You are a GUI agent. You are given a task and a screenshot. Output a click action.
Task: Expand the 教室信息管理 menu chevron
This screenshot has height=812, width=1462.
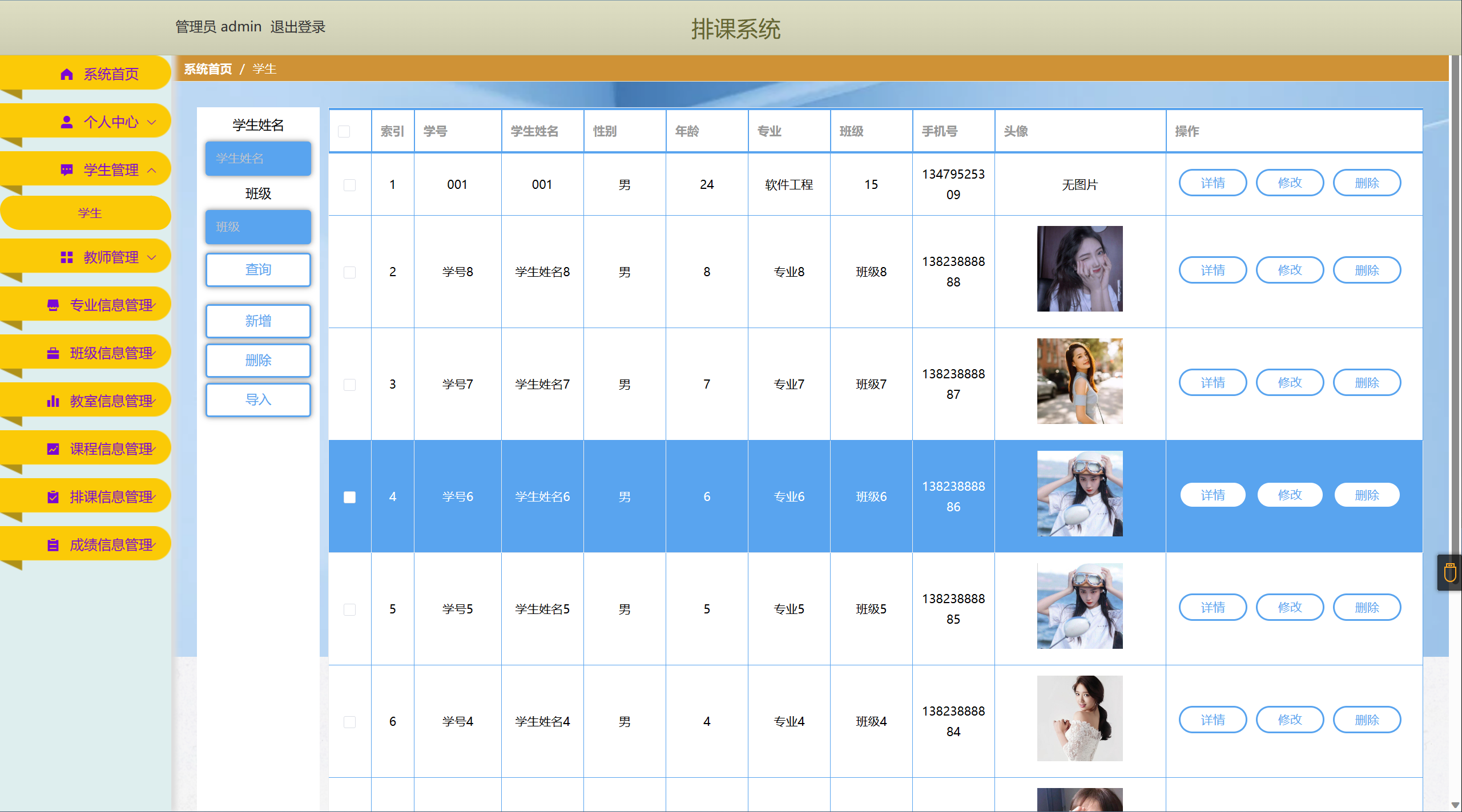coord(153,401)
